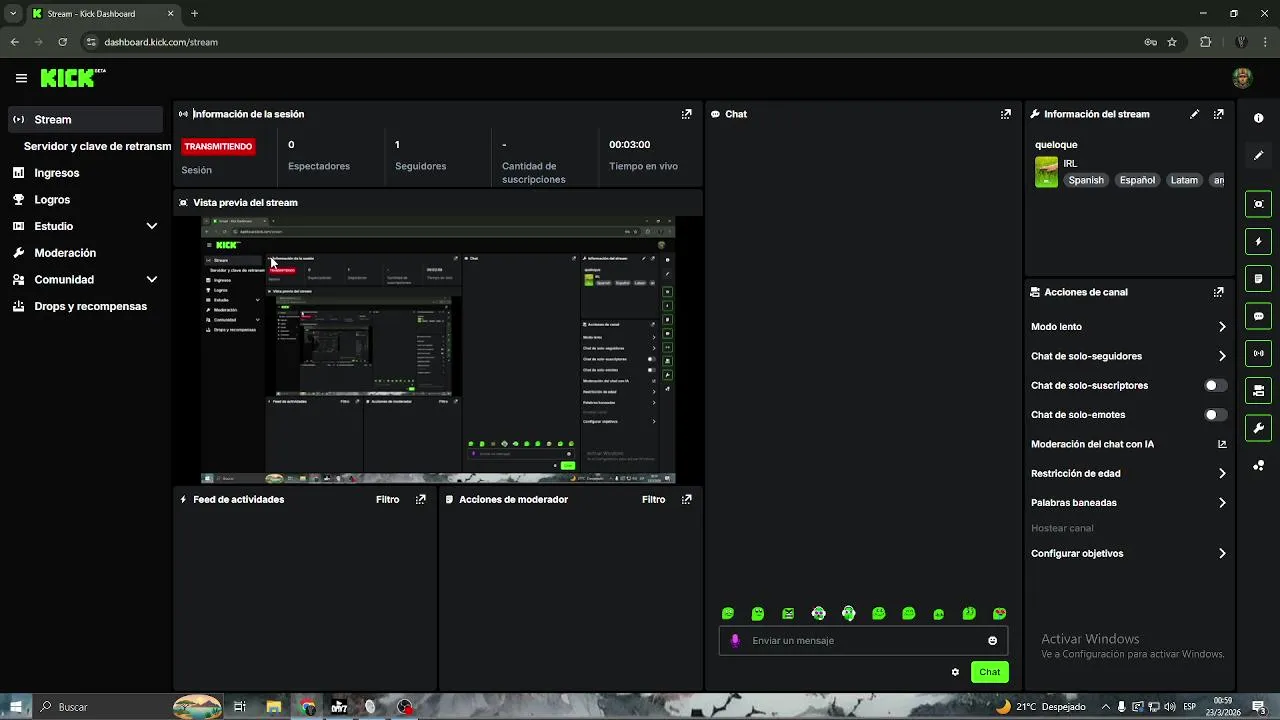
Task: Toggle the wrench icon in right sidebar
Action: (x=1259, y=428)
